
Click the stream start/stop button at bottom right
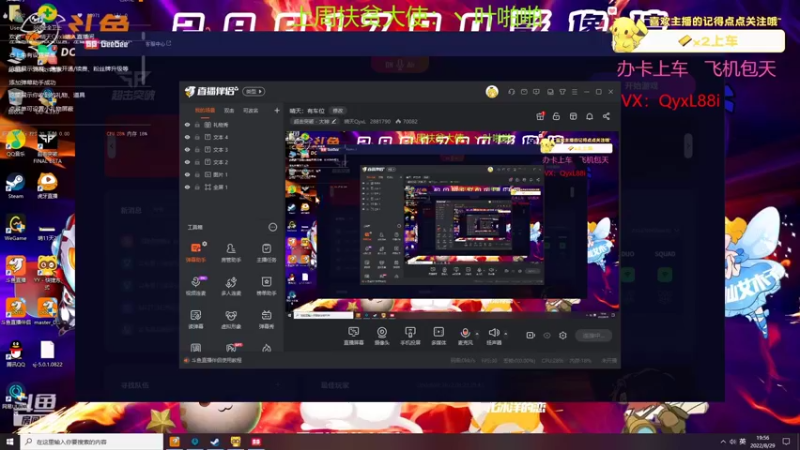594,335
